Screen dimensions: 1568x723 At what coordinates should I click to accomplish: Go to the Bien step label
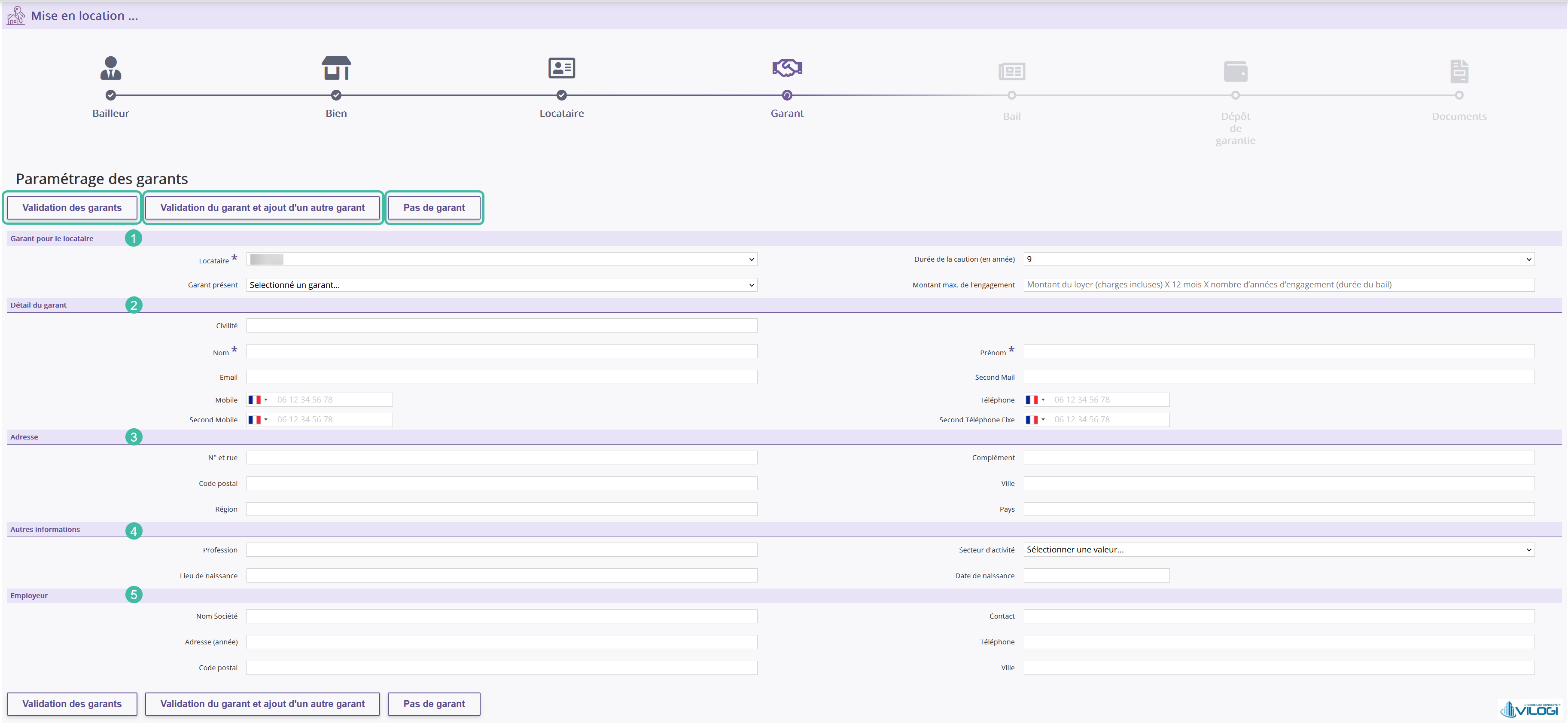click(336, 113)
